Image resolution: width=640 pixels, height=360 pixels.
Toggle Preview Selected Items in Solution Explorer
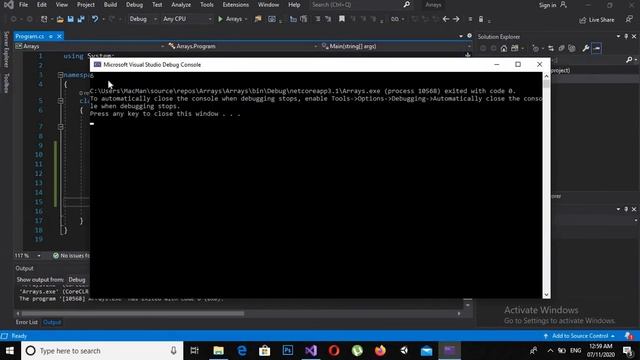click(597, 49)
